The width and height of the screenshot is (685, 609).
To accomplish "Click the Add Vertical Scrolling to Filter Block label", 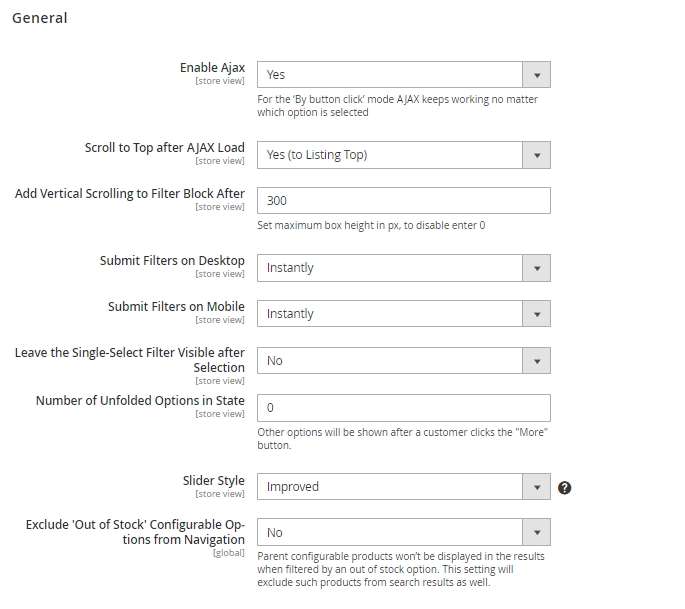I will (130, 194).
